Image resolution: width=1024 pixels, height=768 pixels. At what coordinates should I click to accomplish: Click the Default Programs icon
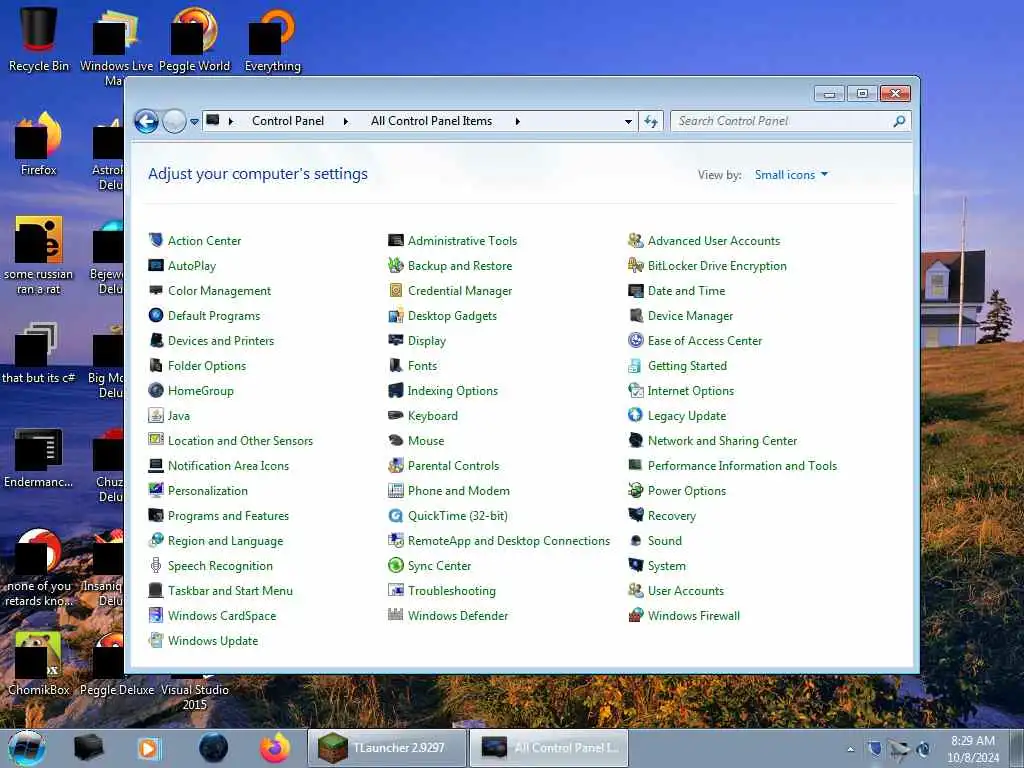click(155, 315)
